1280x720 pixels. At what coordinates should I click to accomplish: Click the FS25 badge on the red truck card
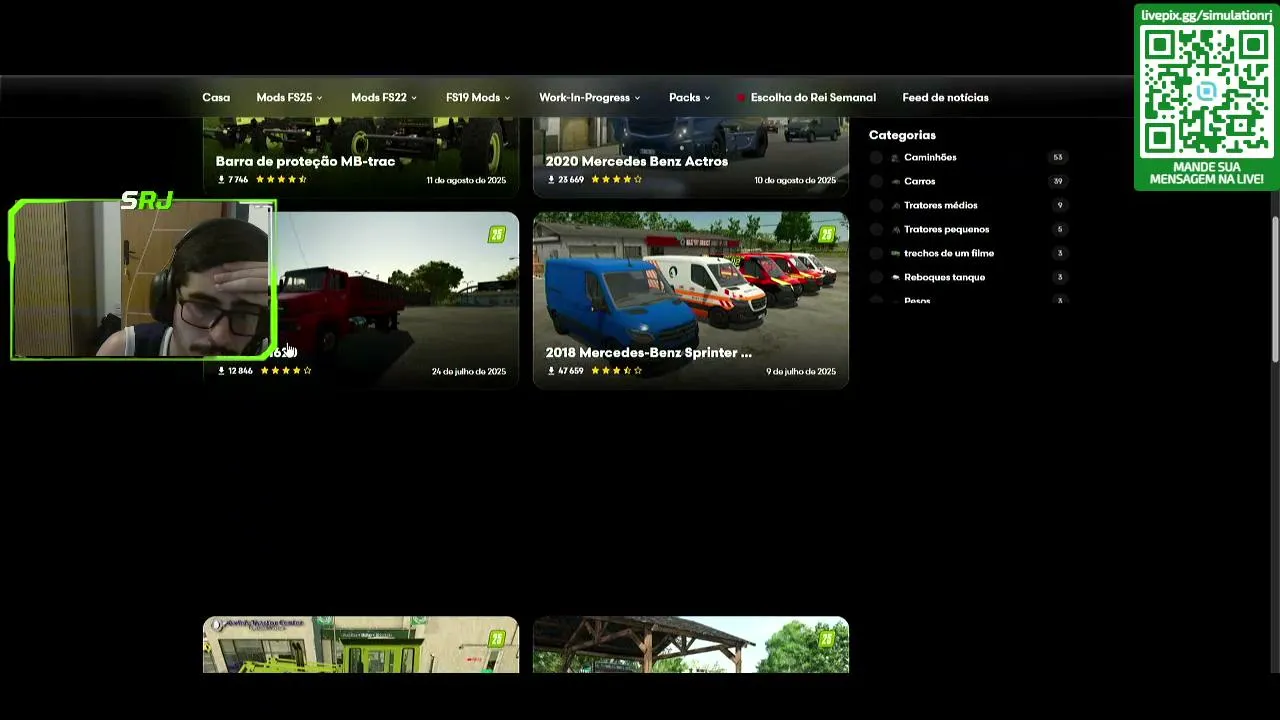(496, 235)
